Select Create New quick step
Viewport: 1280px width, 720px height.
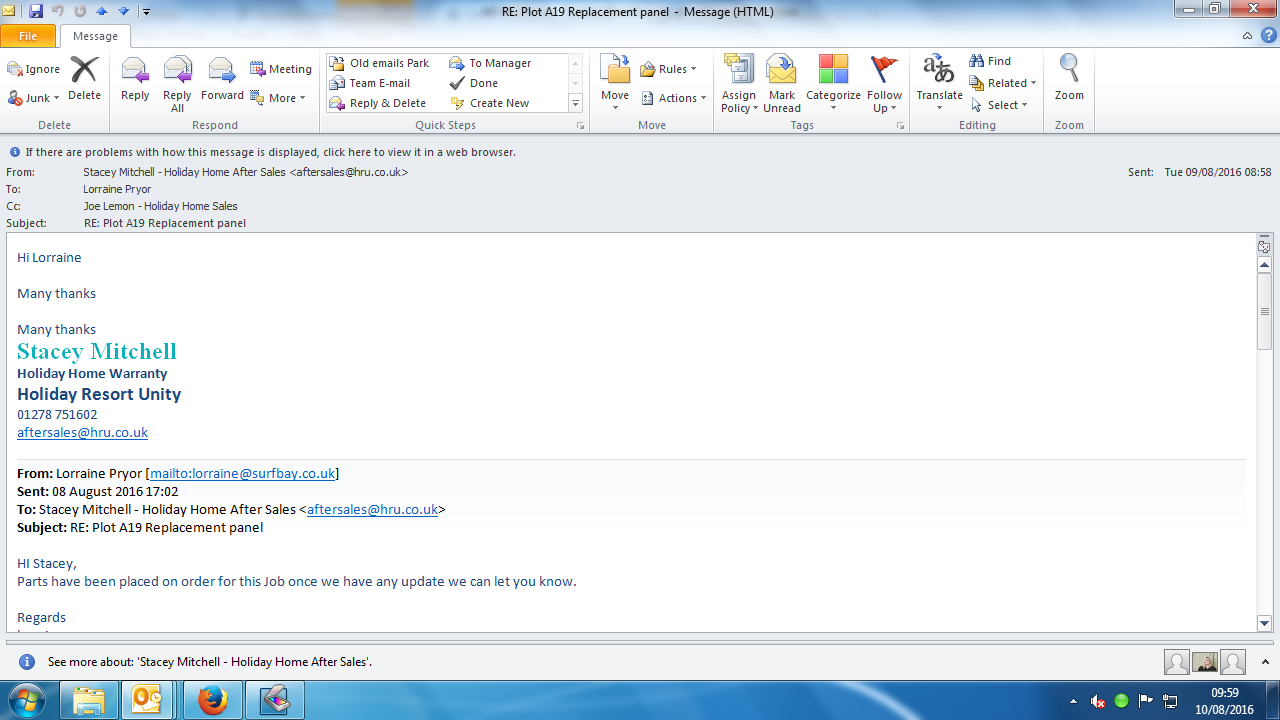click(490, 103)
